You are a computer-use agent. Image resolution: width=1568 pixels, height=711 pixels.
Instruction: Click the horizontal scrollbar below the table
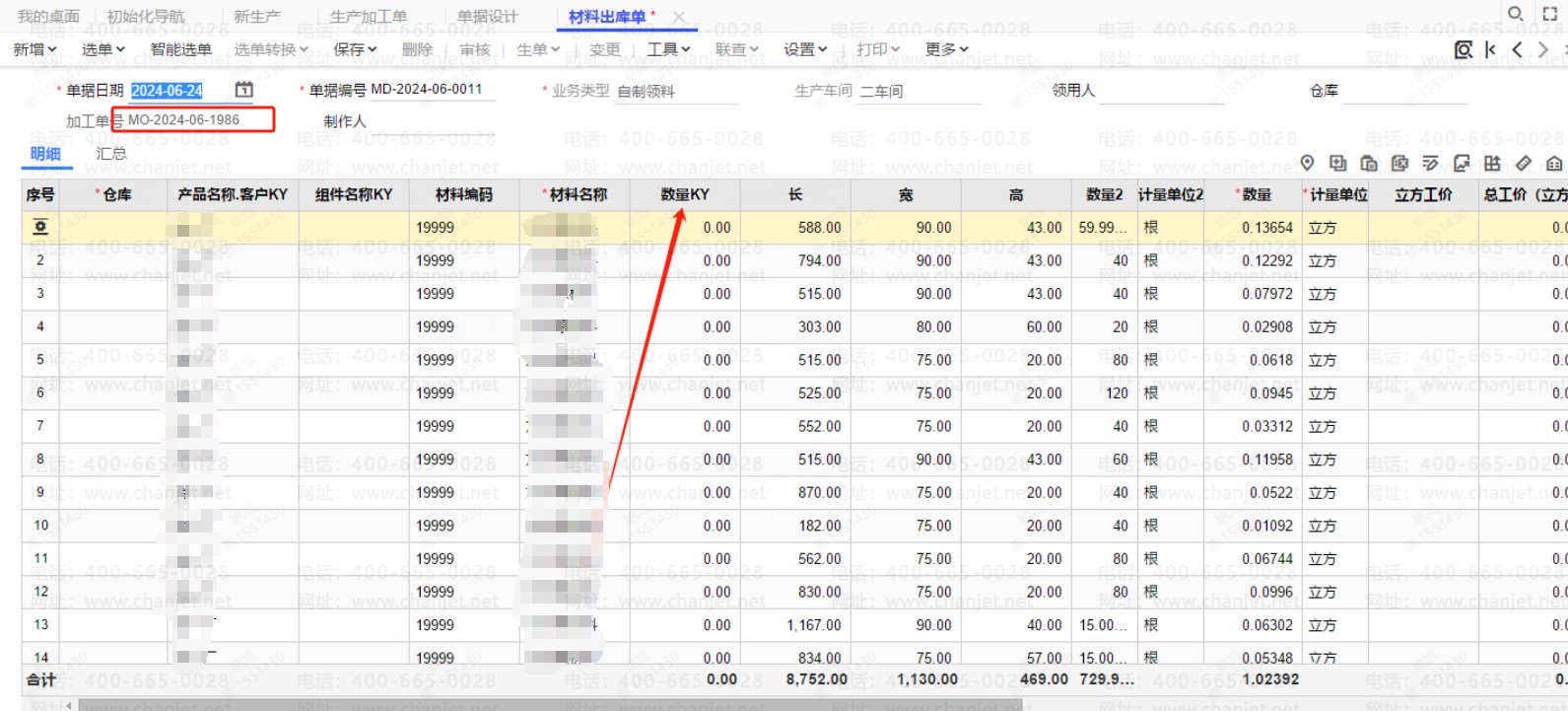coord(550,704)
